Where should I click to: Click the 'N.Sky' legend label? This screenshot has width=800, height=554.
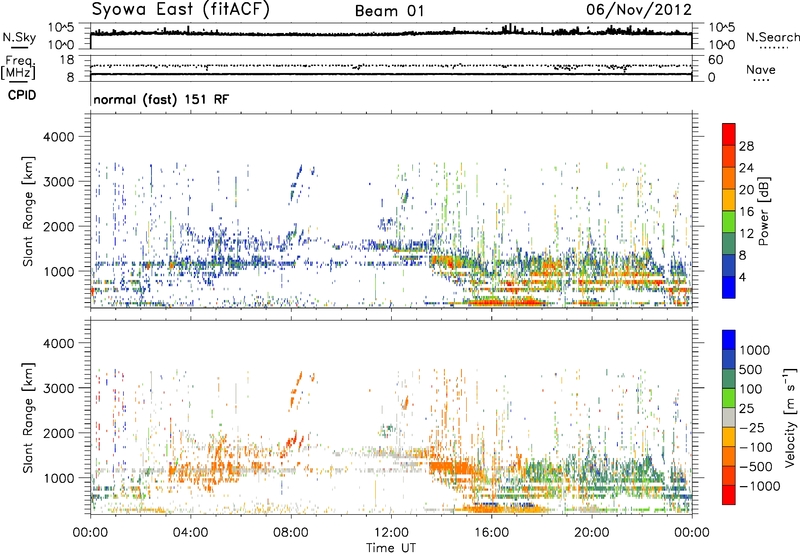coord(19,37)
